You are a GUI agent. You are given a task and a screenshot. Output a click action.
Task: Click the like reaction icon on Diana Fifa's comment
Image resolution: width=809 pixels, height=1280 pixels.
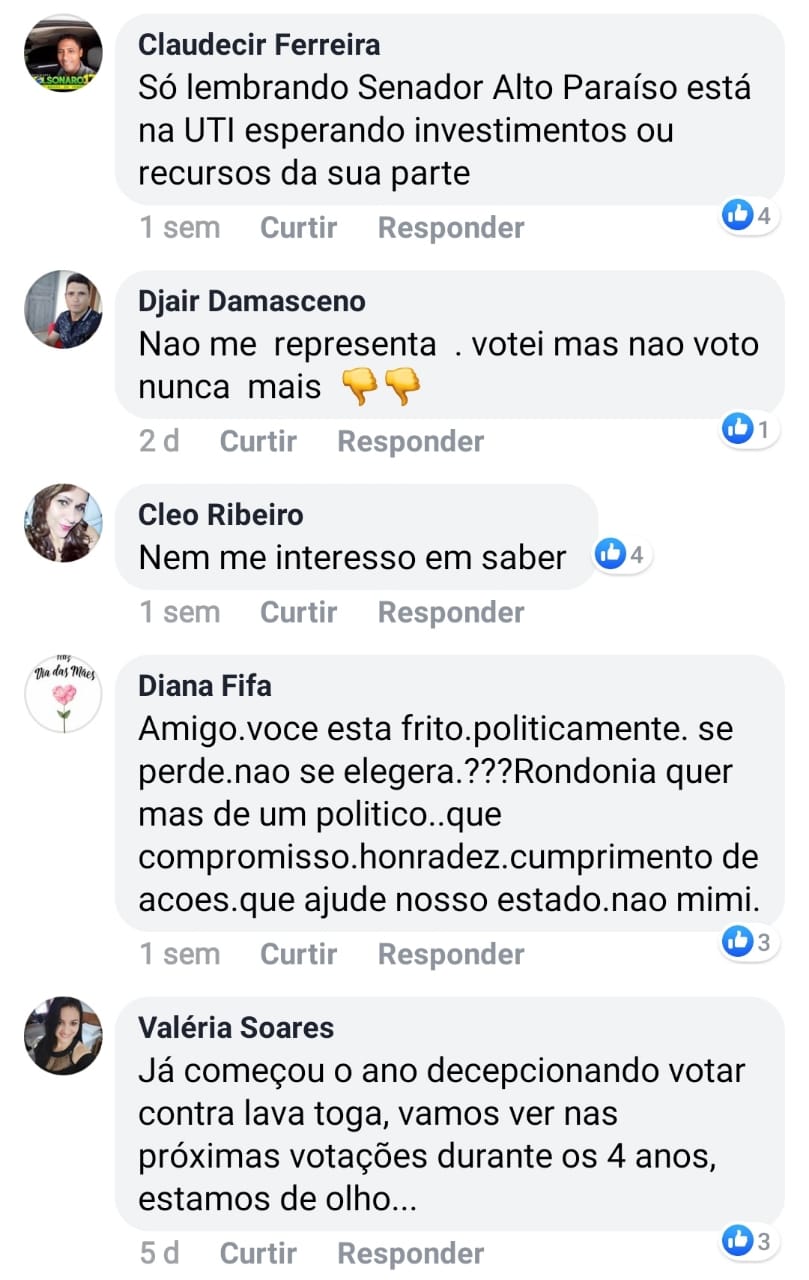click(738, 941)
